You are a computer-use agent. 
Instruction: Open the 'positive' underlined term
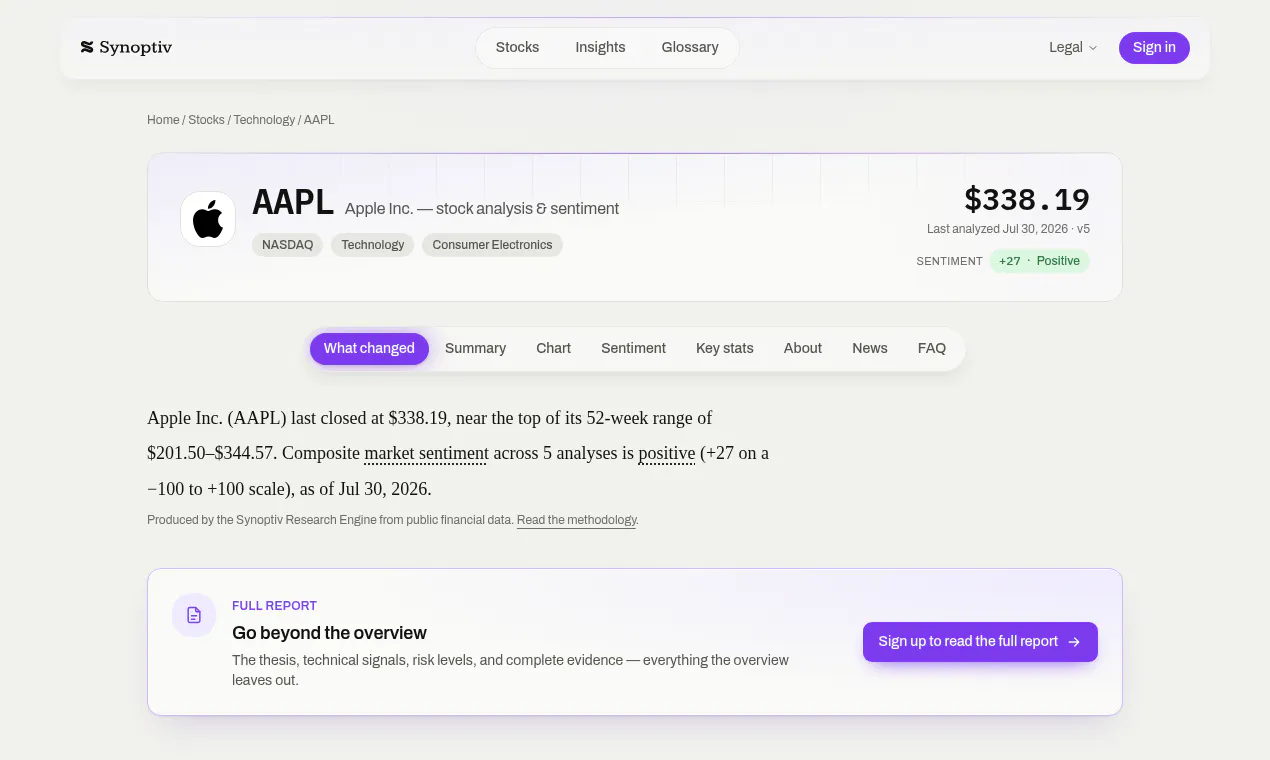[667, 453]
